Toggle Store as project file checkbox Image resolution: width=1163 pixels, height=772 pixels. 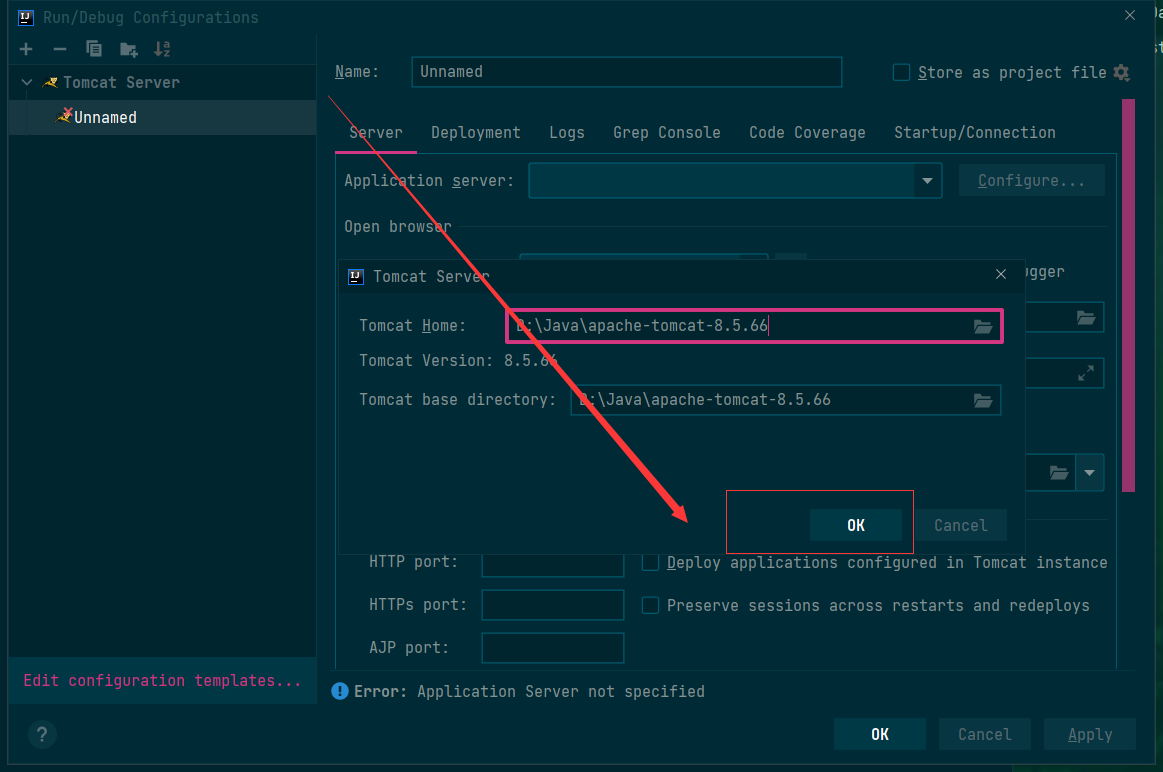coord(901,72)
